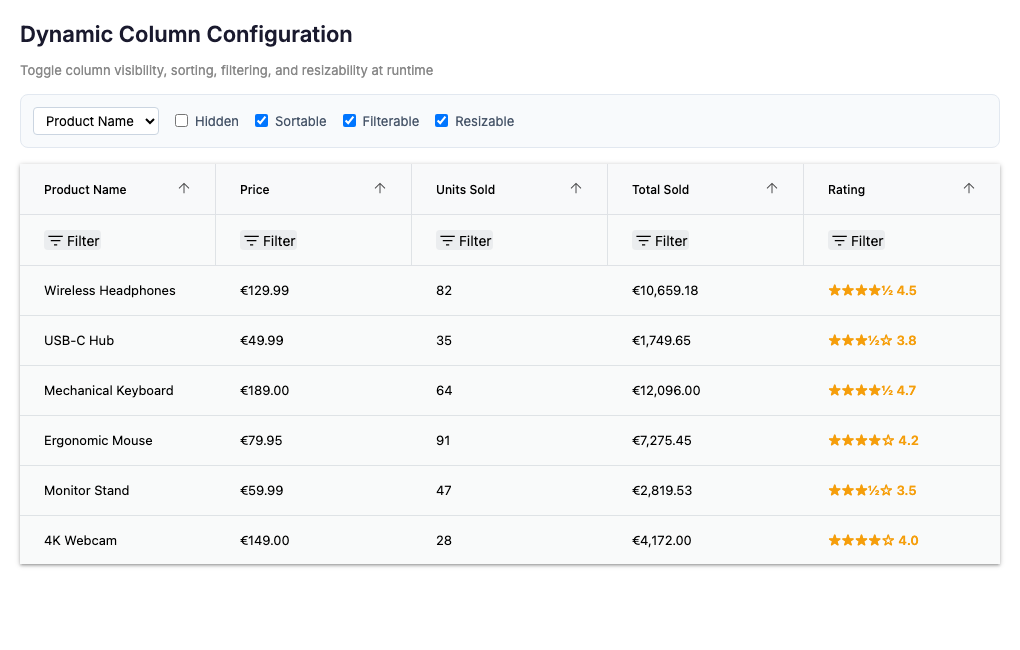
Task: Click the filter icon under Price
Action: (252, 241)
